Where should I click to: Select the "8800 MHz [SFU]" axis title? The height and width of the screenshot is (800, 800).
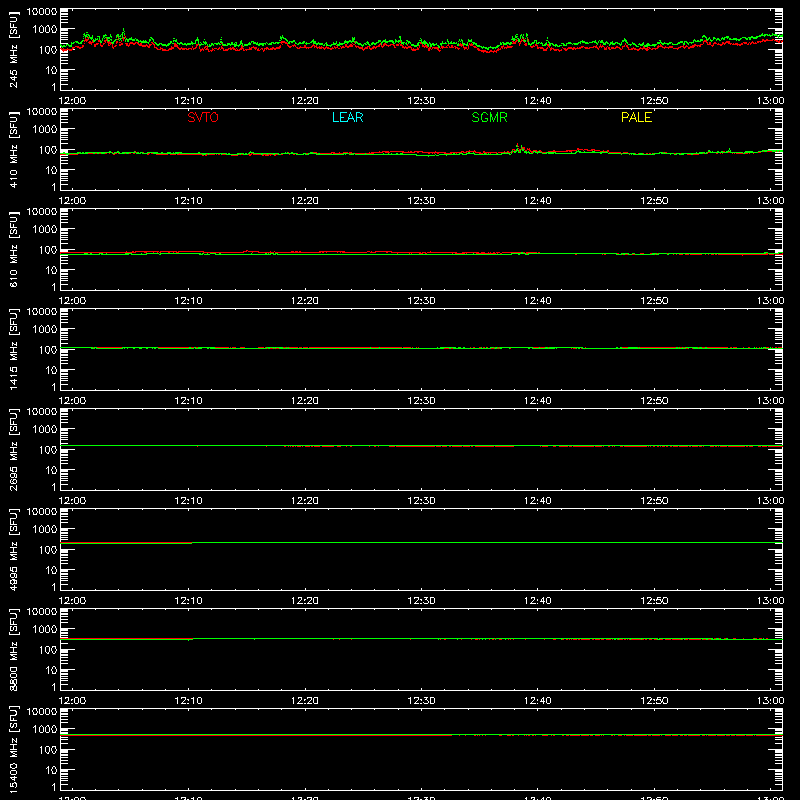tap(13, 649)
